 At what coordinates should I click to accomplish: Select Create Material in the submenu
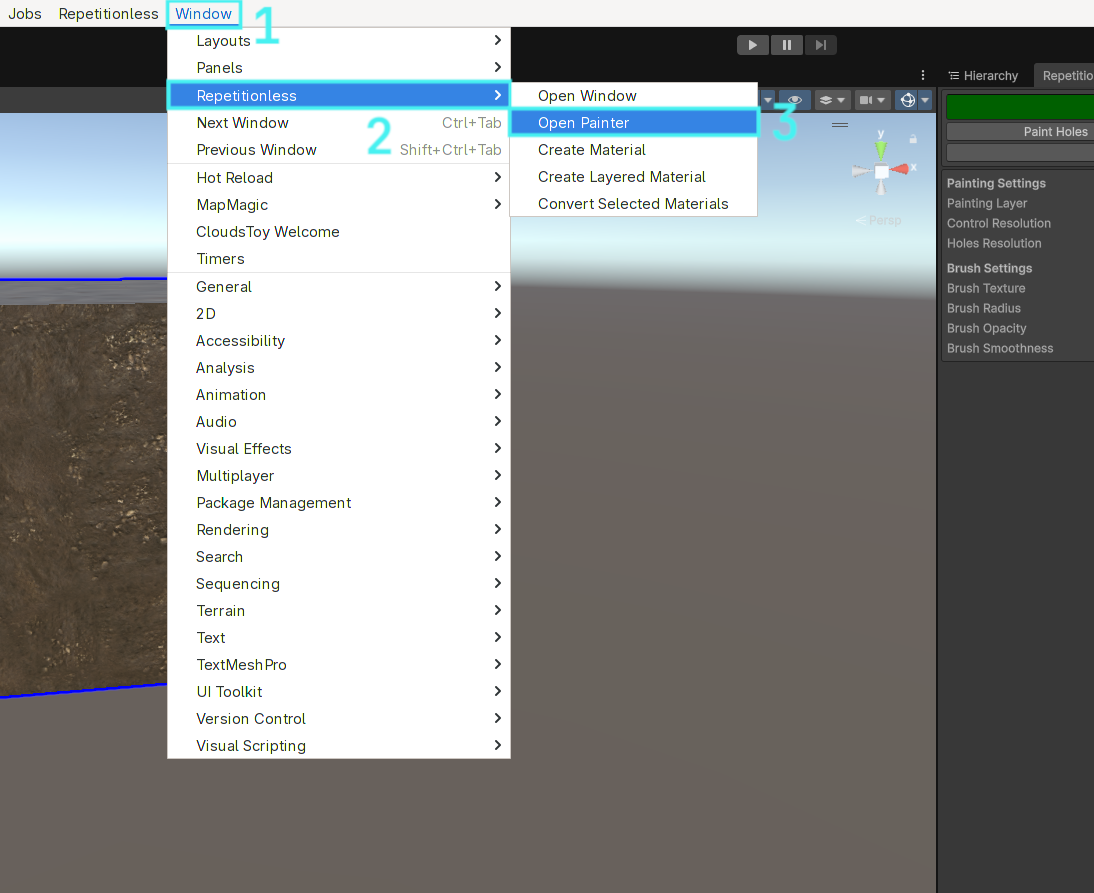click(634, 150)
